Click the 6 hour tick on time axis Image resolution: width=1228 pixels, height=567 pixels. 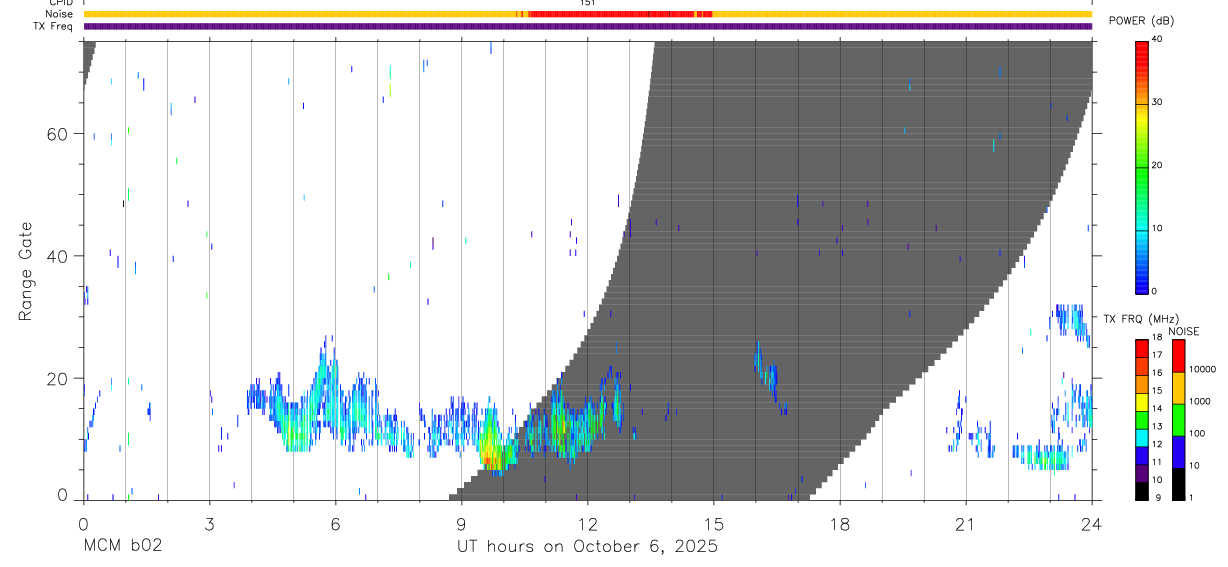point(335,524)
